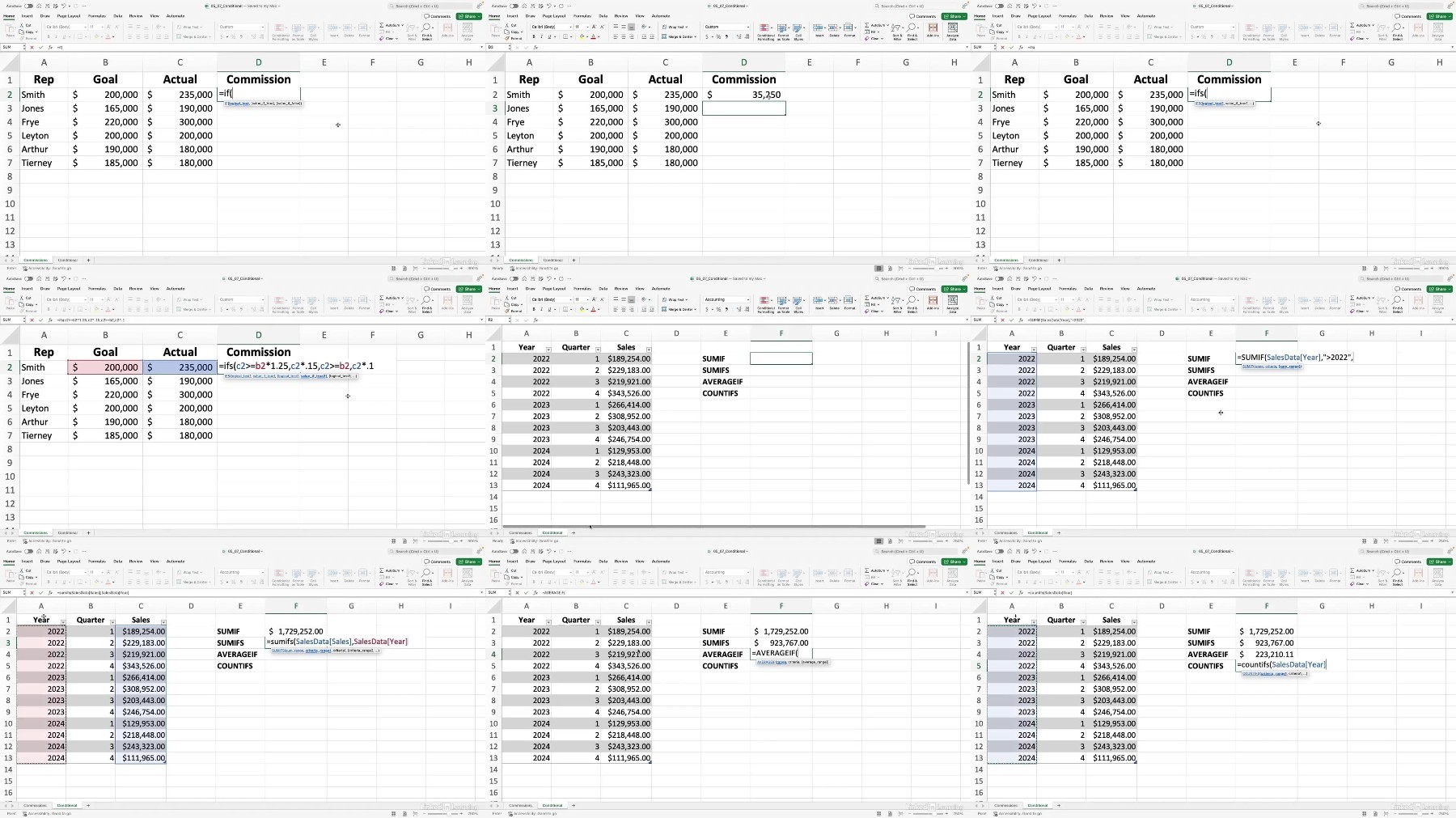Screen dimensions: 1456x818
Task: Click Underline in the window with empty F2 selected
Action: point(549,309)
